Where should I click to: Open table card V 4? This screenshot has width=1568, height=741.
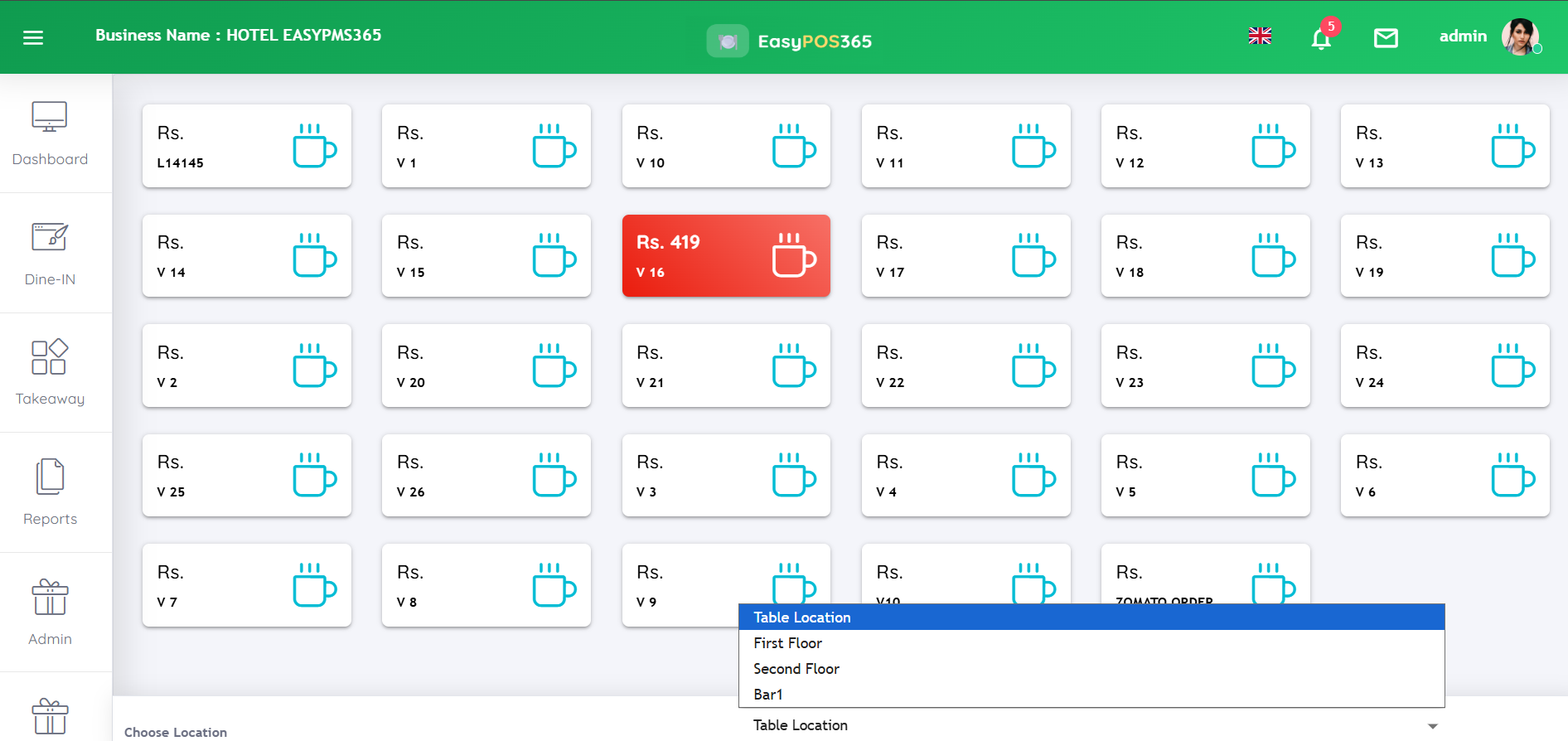[966, 476]
